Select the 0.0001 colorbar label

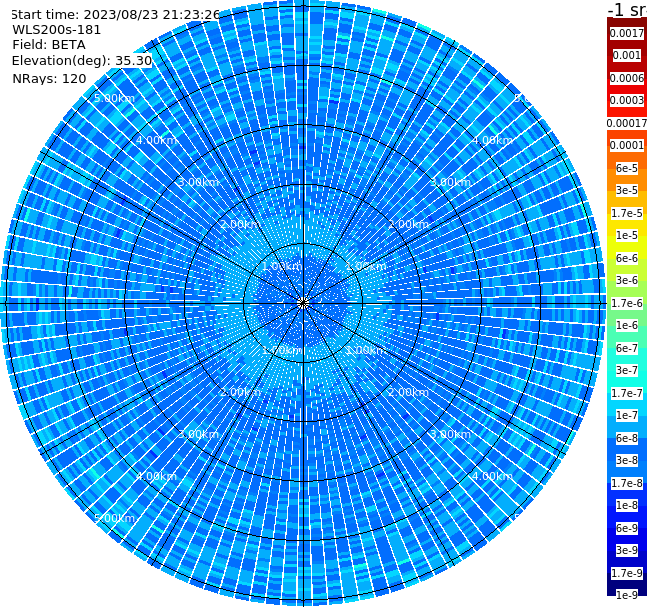click(x=627, y=145)
